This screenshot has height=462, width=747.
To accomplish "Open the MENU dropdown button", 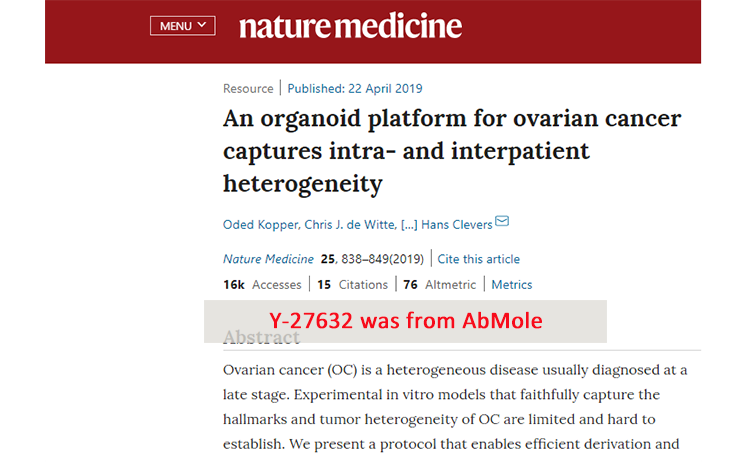I will point(182,26).
